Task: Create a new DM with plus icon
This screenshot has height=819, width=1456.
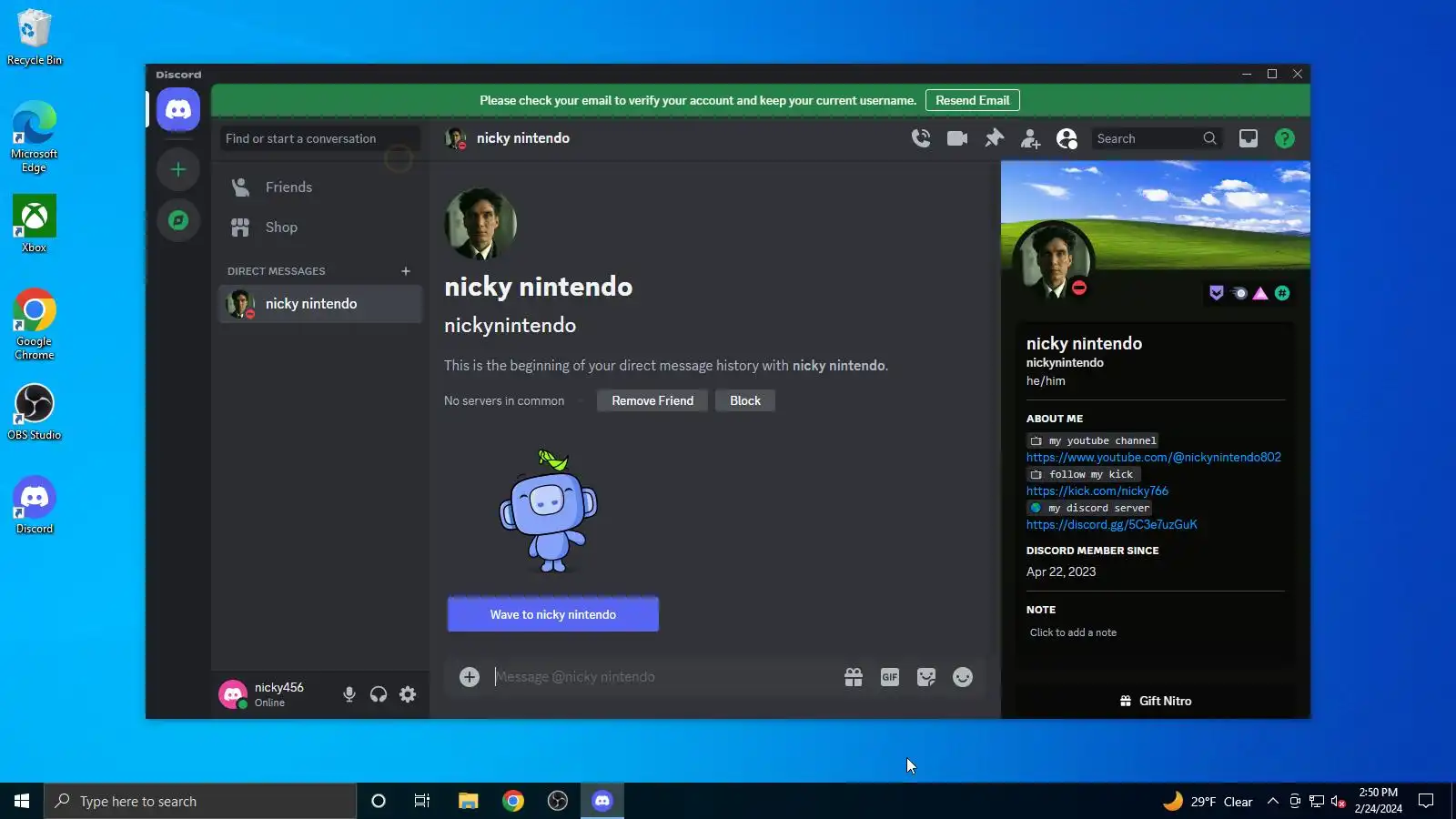Action: tap(406, 271)
